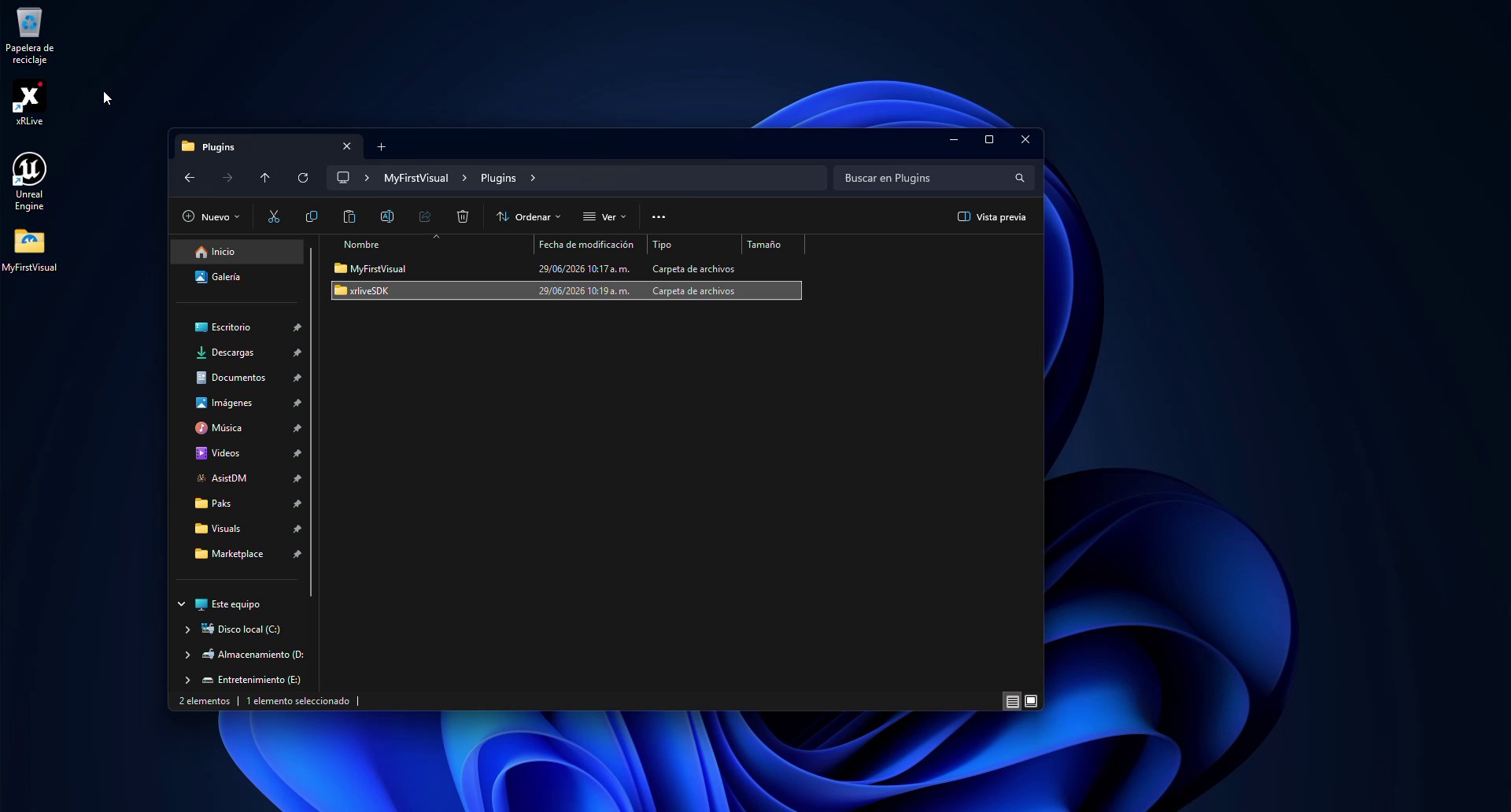Open Galería in navigation pane
Viewport: 1511px width, 812px height.
click(x=238, y=277)
